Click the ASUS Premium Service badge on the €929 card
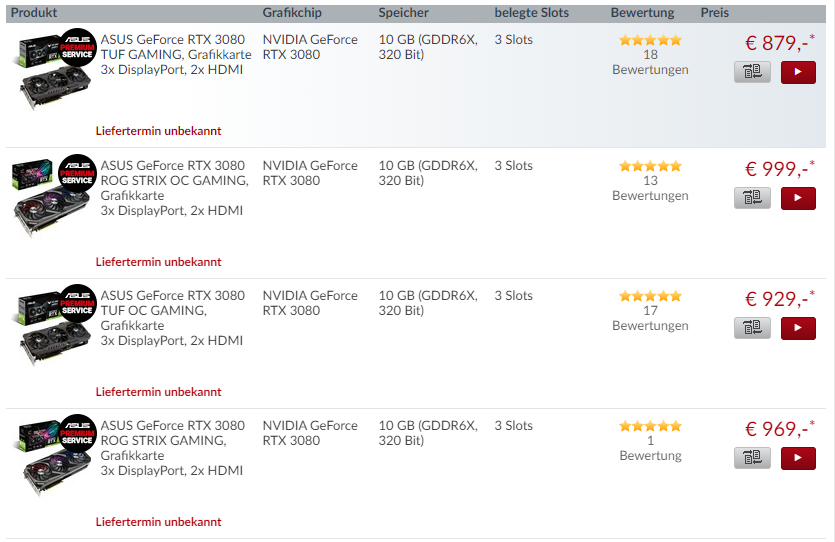 point(78,303)
